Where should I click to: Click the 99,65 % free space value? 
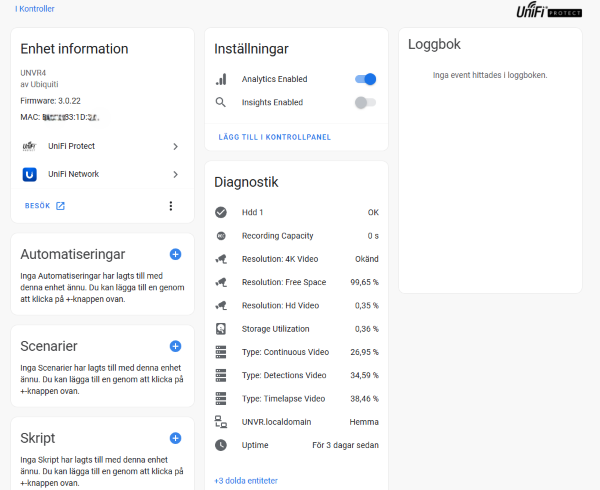click(x=364, y=282)
